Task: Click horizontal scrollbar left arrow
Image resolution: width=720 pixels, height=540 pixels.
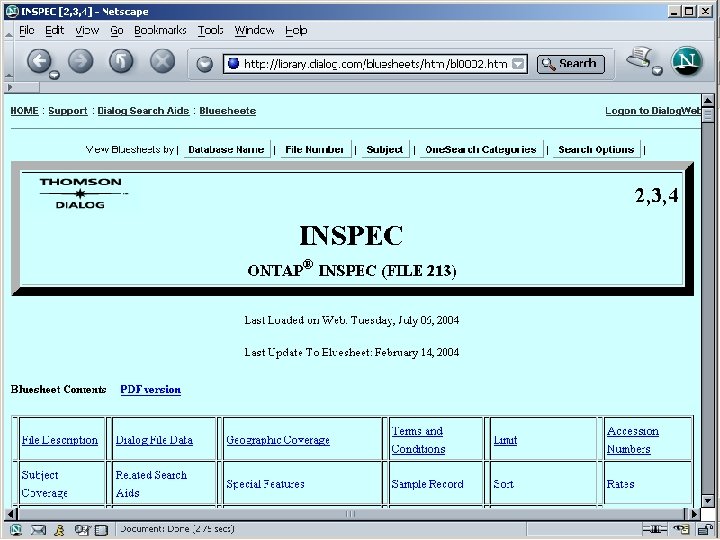Action: coord(11,513)
